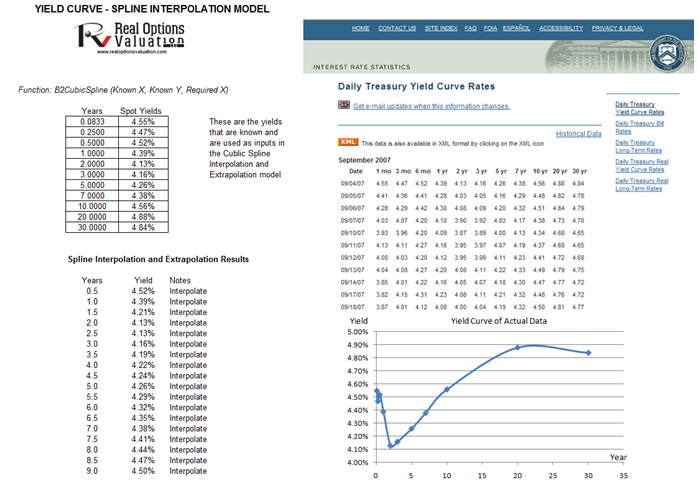Click the Treasury seal emblem
Viewport: 699px width, 480px height.
(x=667, y=54)
